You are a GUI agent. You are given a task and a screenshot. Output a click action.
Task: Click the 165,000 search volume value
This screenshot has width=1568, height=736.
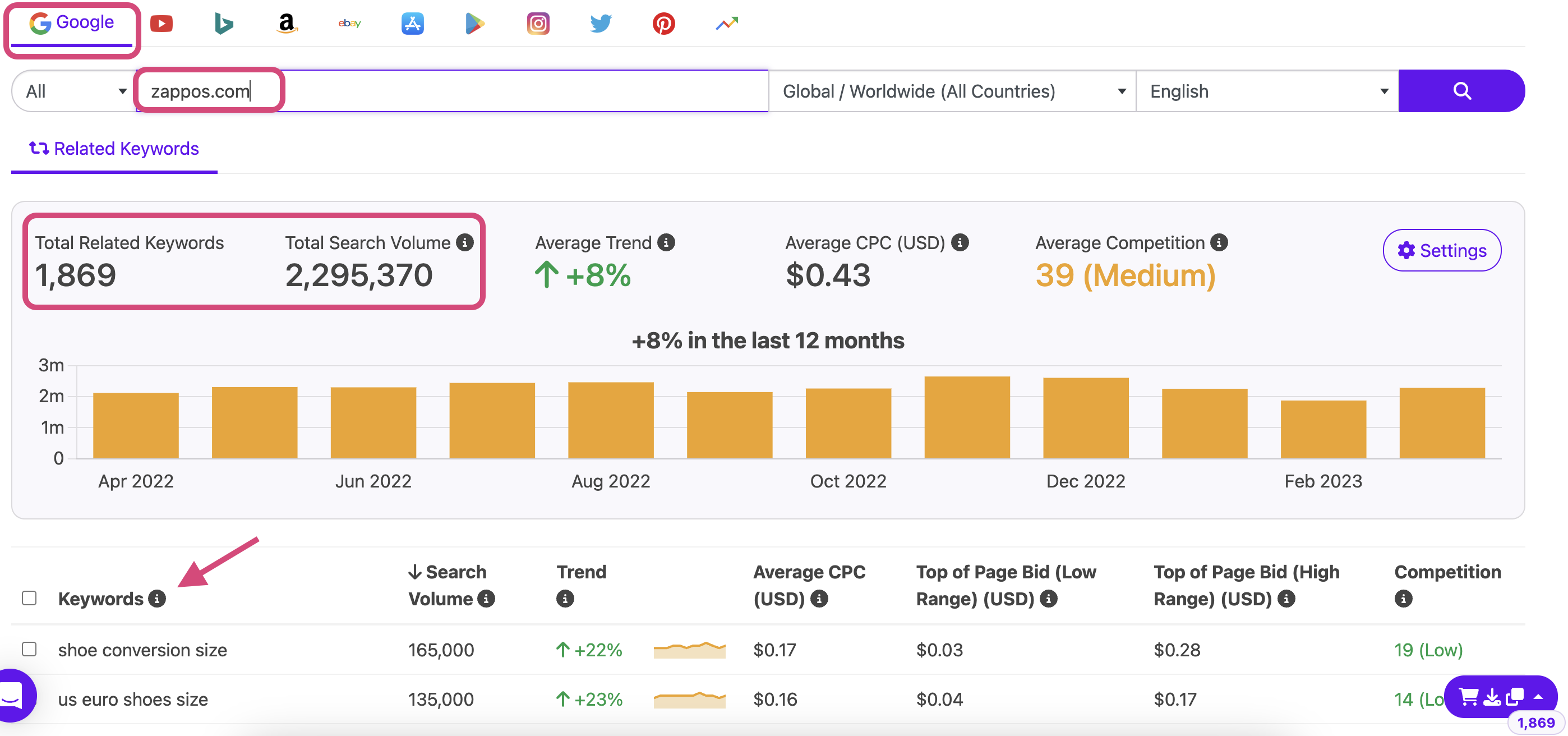click(441, 650)
